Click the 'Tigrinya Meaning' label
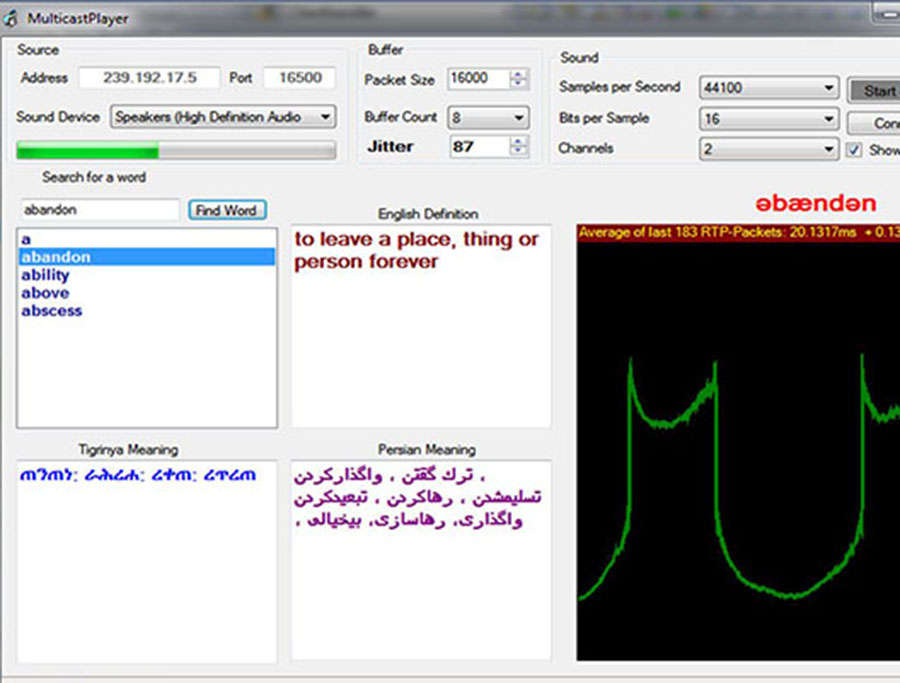Viewport: 900px width, 683px height. pos(128,449)
